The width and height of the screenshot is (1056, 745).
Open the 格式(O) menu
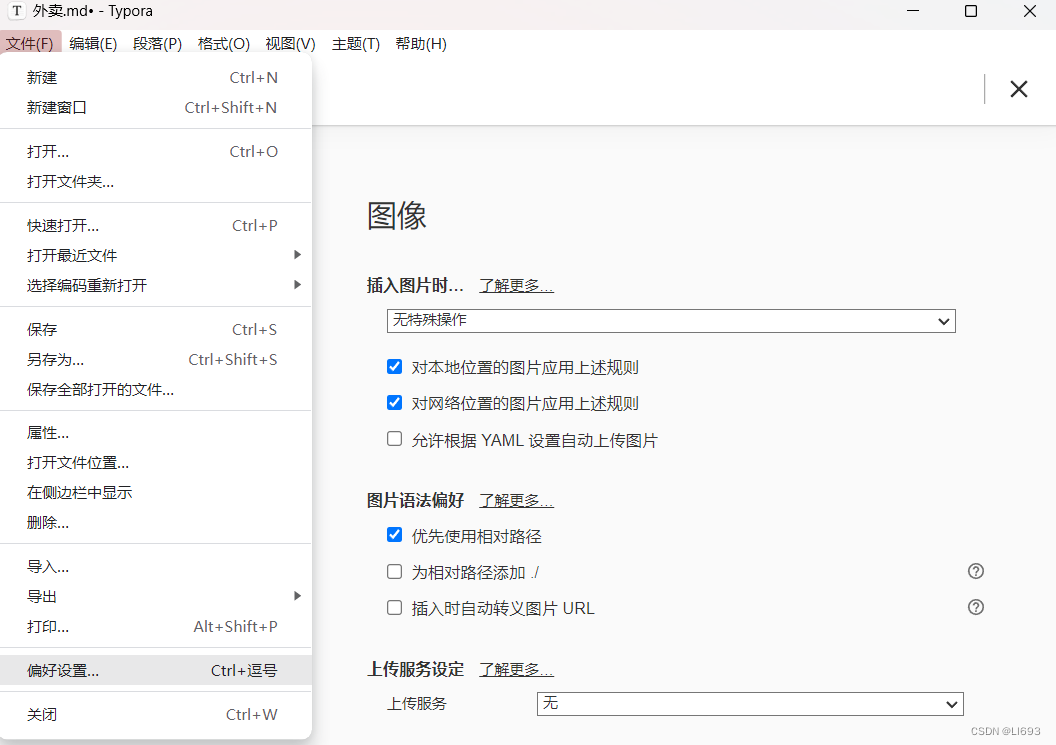tap(224, 44)
